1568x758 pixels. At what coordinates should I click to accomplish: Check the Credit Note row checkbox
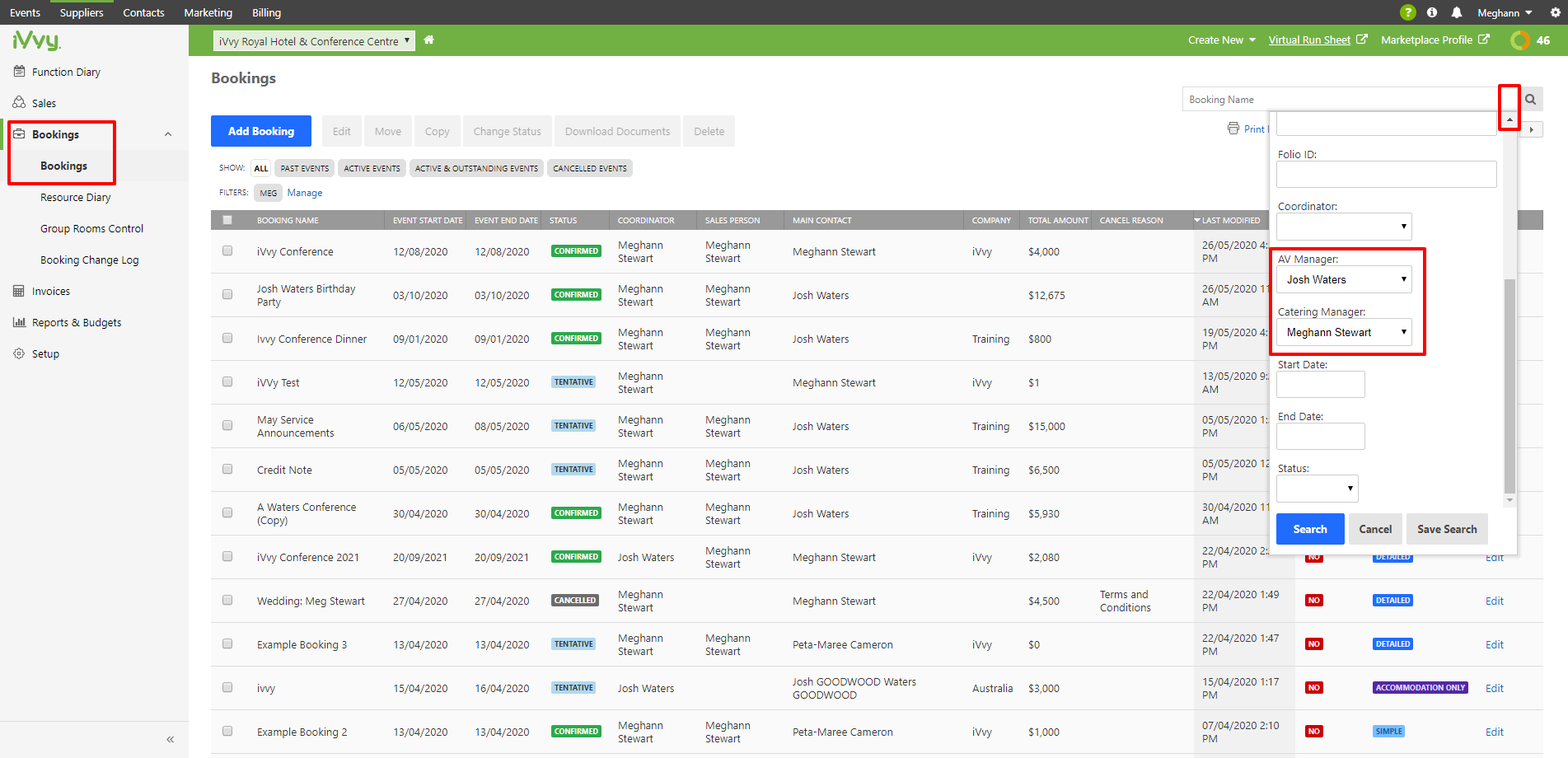[x=227, y=469]
